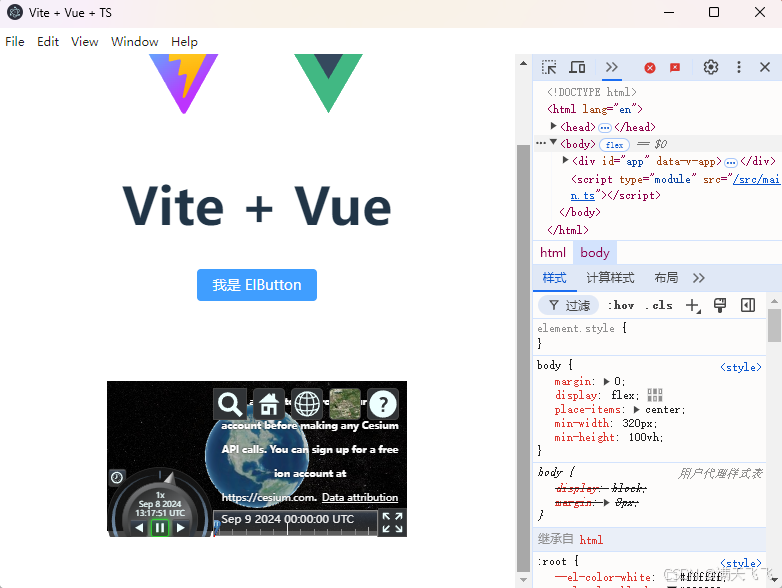Toggle the device toolbar icon
This screenshot has width=782, height=588.
click(577, 67)
